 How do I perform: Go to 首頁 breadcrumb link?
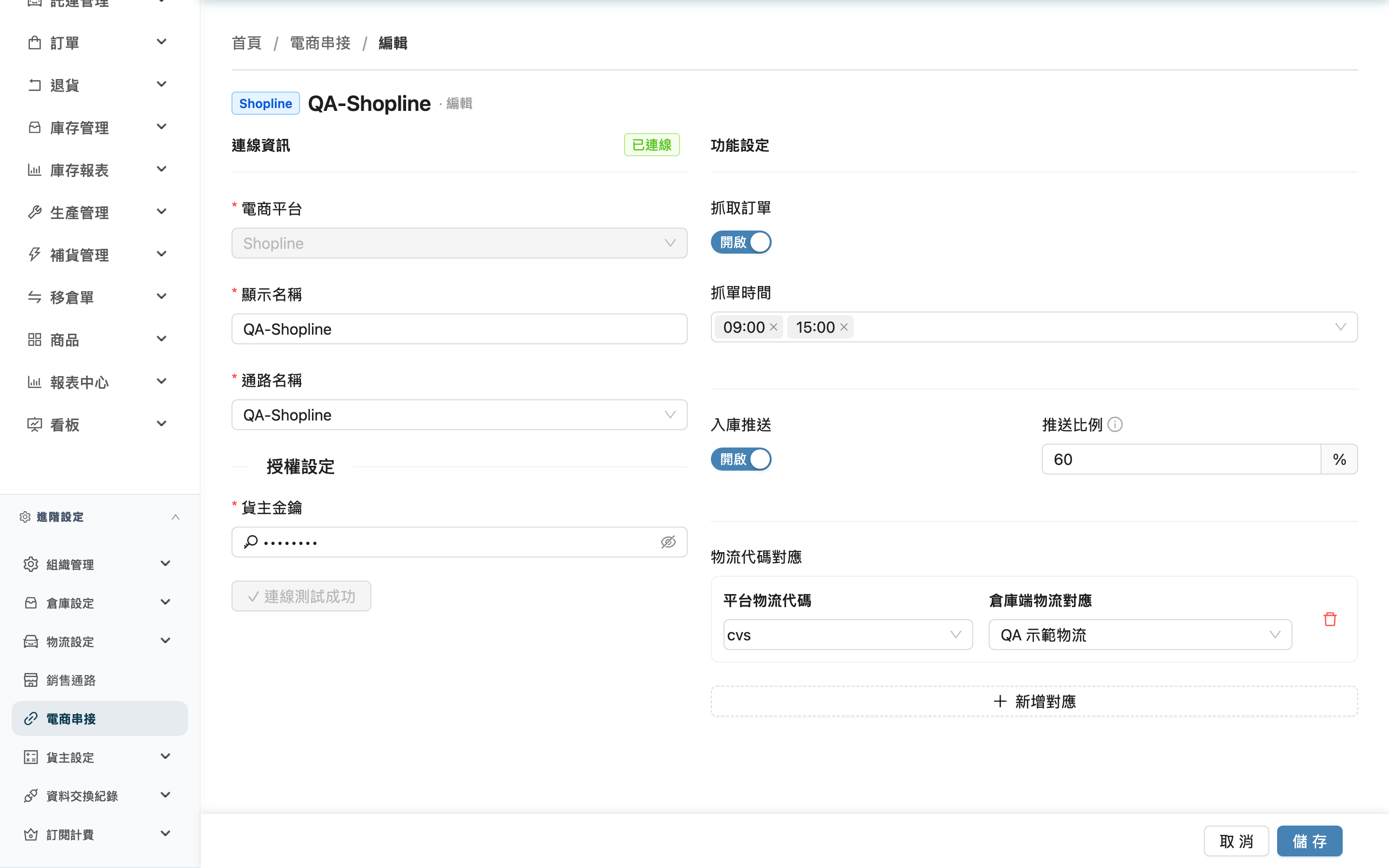(x=247, y=43)
